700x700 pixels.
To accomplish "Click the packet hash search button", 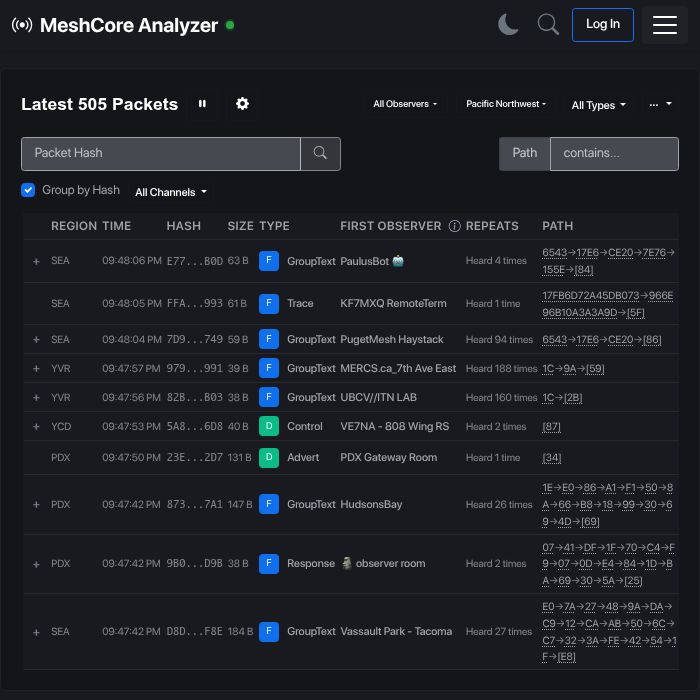I will pos(320,153).
